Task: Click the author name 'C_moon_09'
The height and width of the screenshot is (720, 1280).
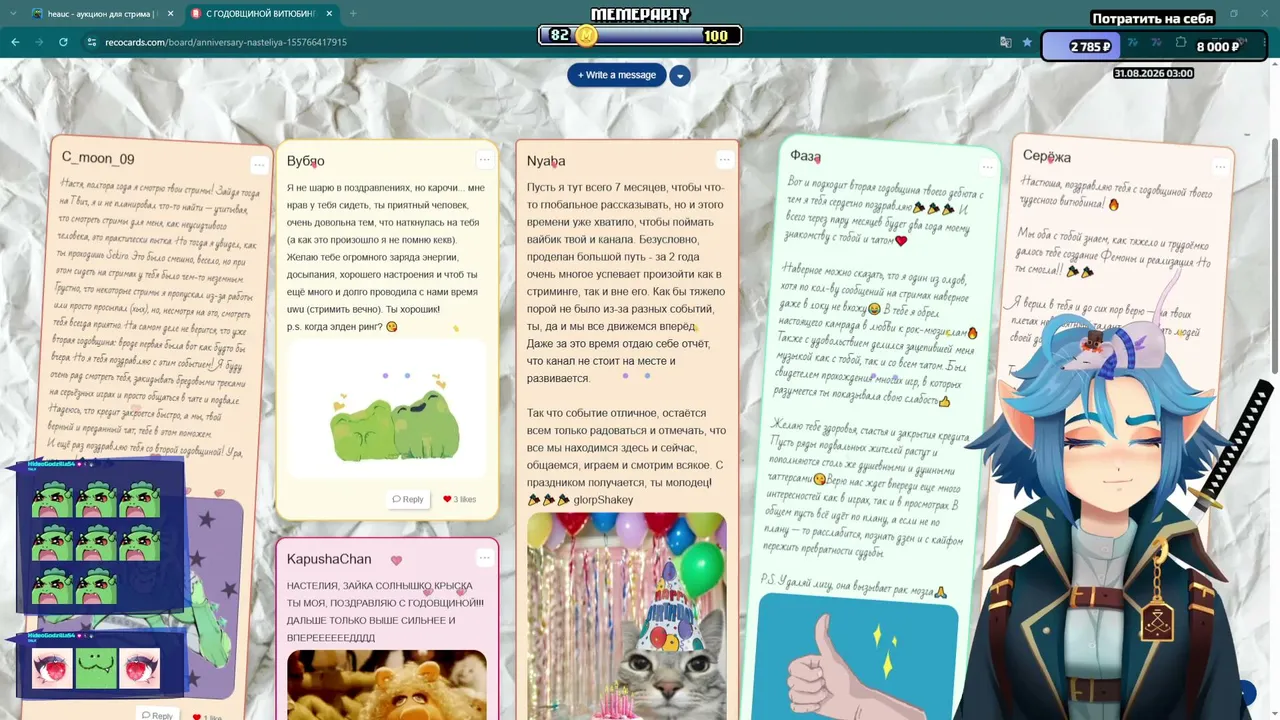Action: coord(98,158)
